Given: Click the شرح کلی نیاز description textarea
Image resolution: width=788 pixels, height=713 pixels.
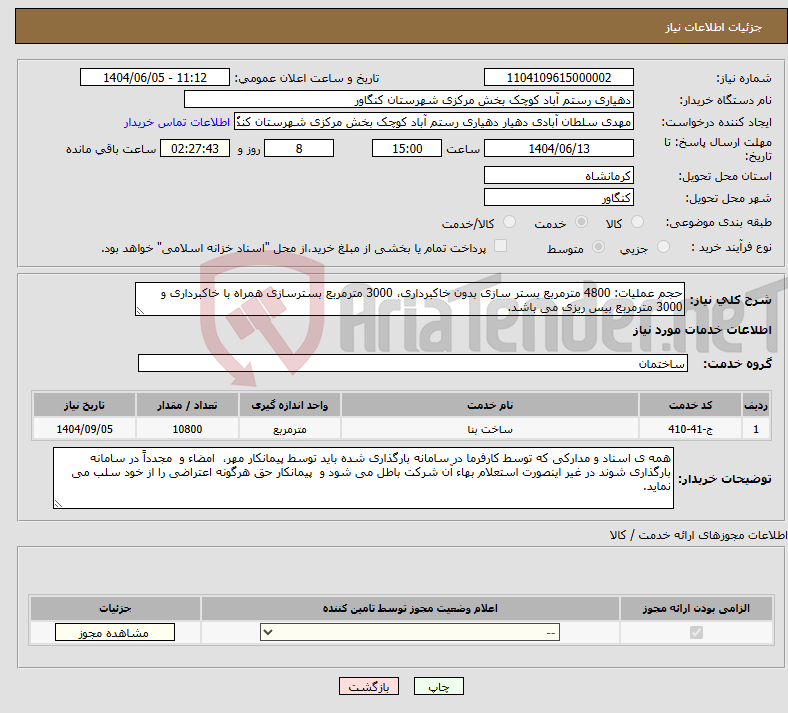Looking at the screenshot, I should [x=410, y=299].
